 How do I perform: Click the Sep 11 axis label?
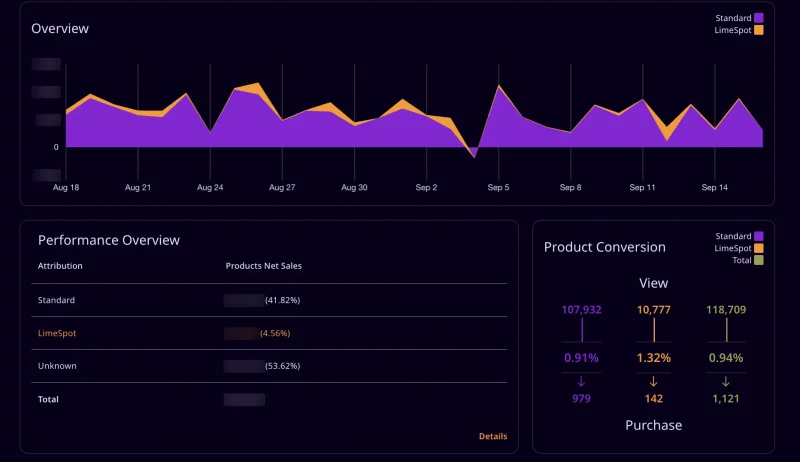coord(642,187)
